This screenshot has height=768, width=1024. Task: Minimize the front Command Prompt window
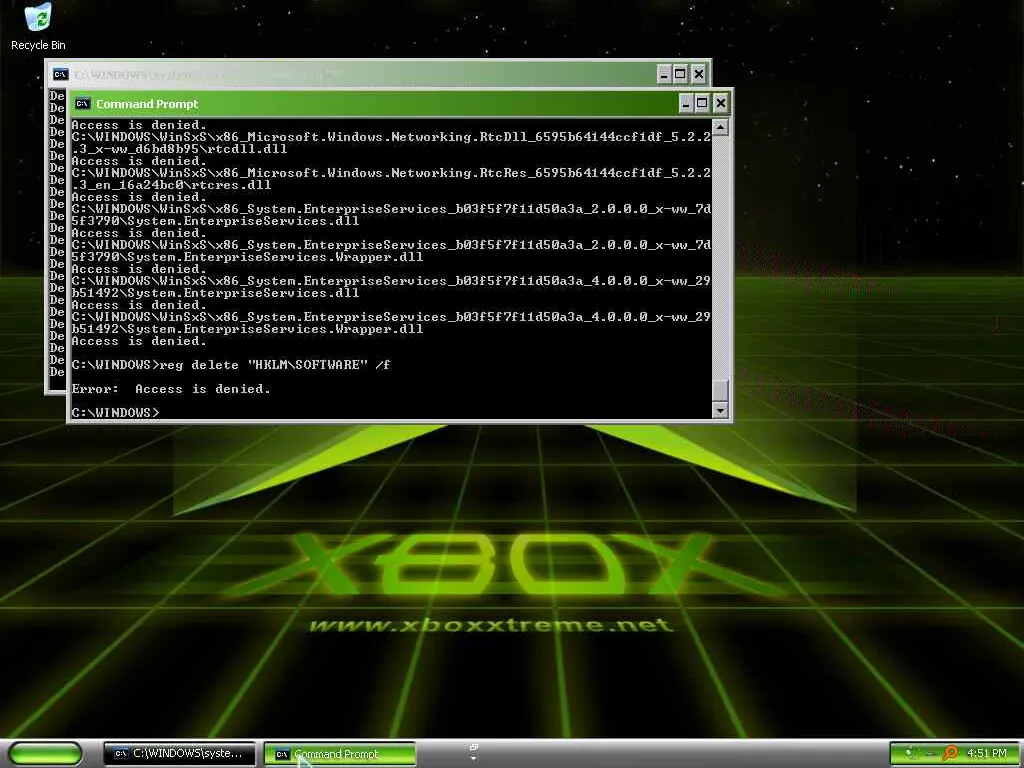686,103
